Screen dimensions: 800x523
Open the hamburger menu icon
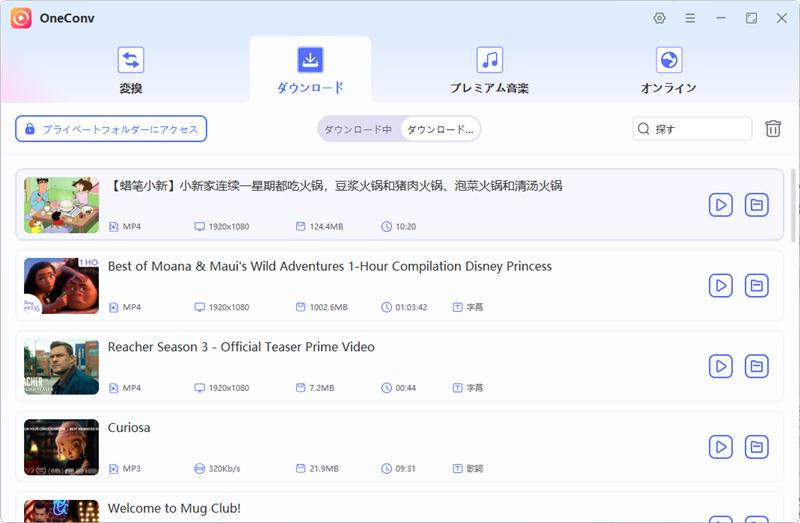pyautogui.click(x=690, y=18)
